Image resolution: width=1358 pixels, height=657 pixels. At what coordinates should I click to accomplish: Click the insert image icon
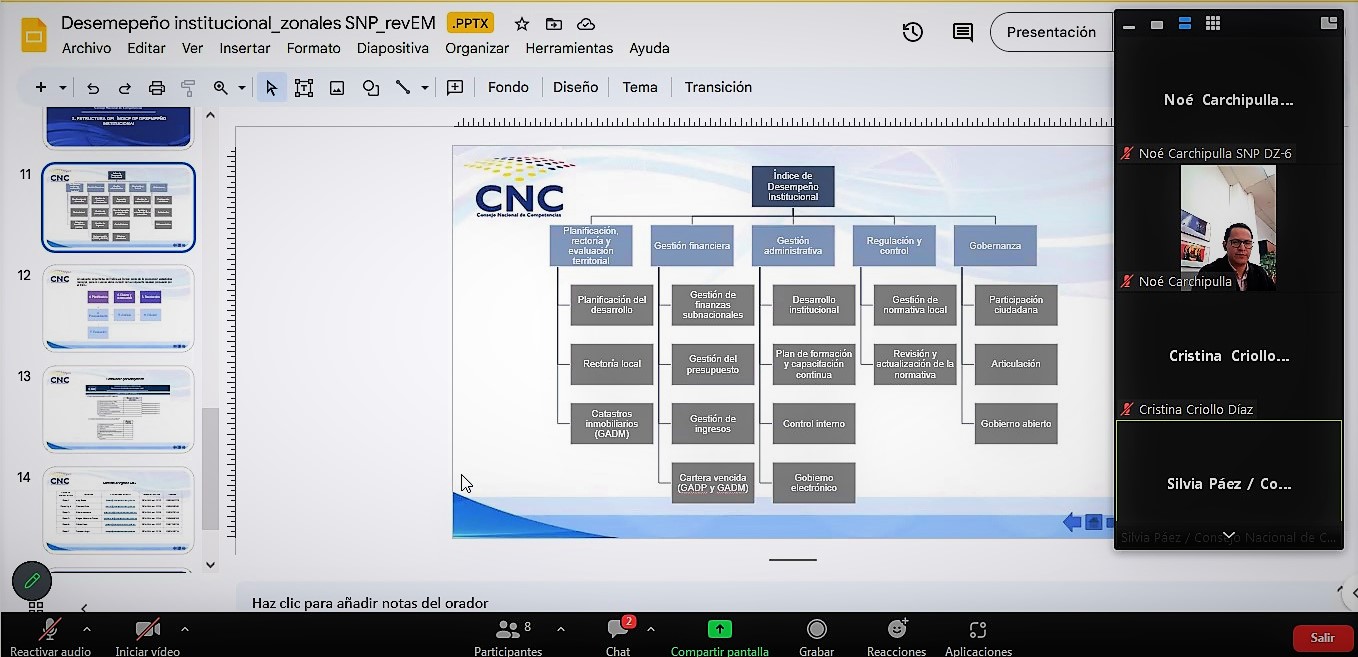pyautogui.click(x=337, y=88)
